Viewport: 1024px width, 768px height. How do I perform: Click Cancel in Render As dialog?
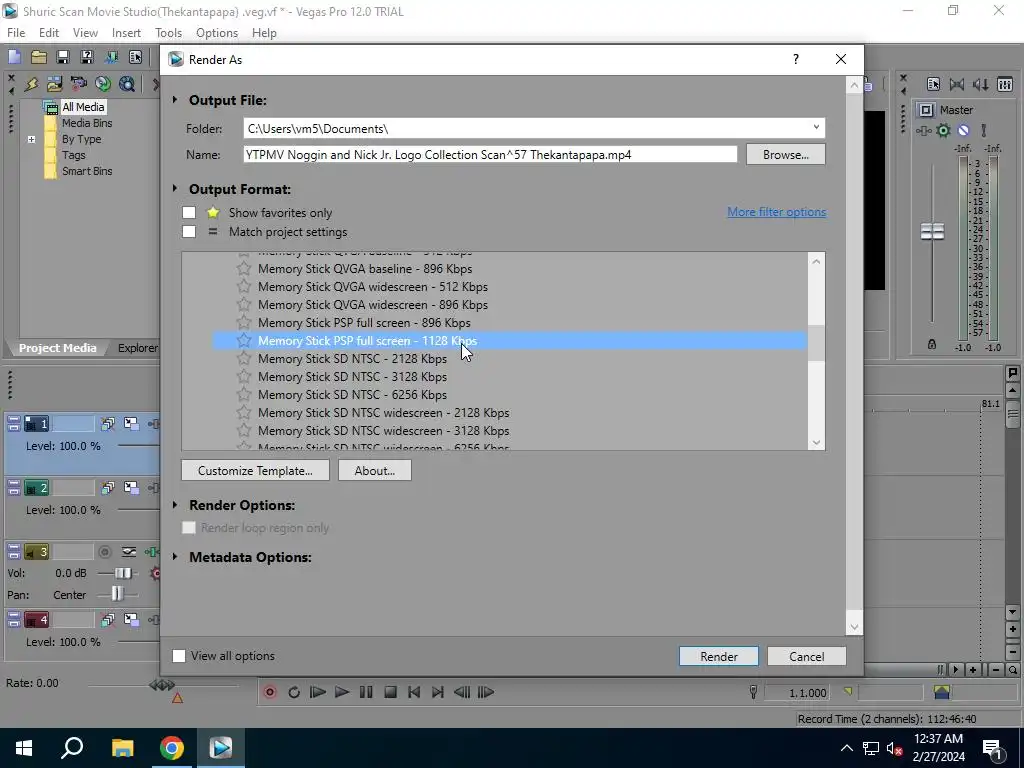coord(807,656)
